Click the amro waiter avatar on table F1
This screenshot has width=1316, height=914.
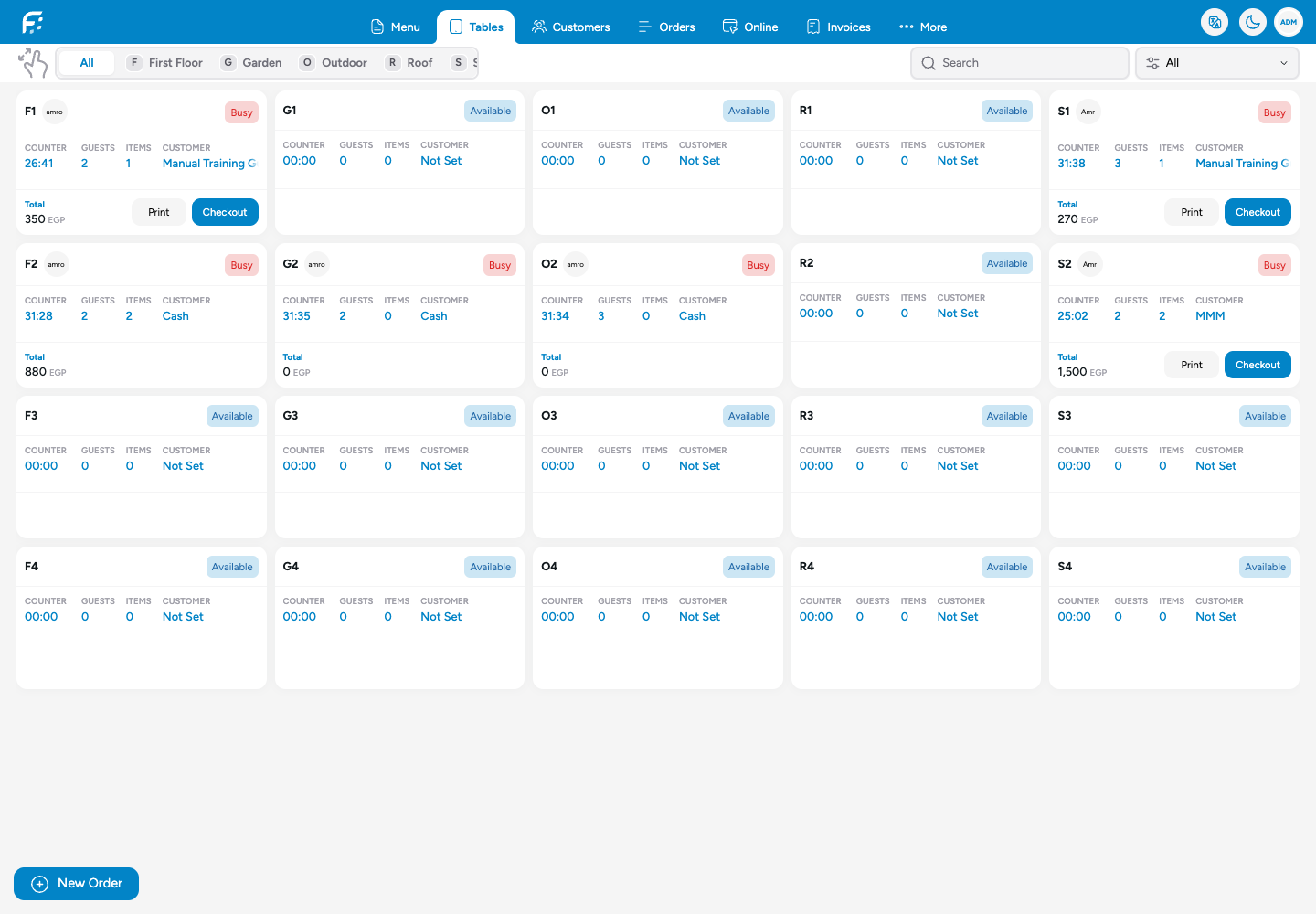[55, 112]
